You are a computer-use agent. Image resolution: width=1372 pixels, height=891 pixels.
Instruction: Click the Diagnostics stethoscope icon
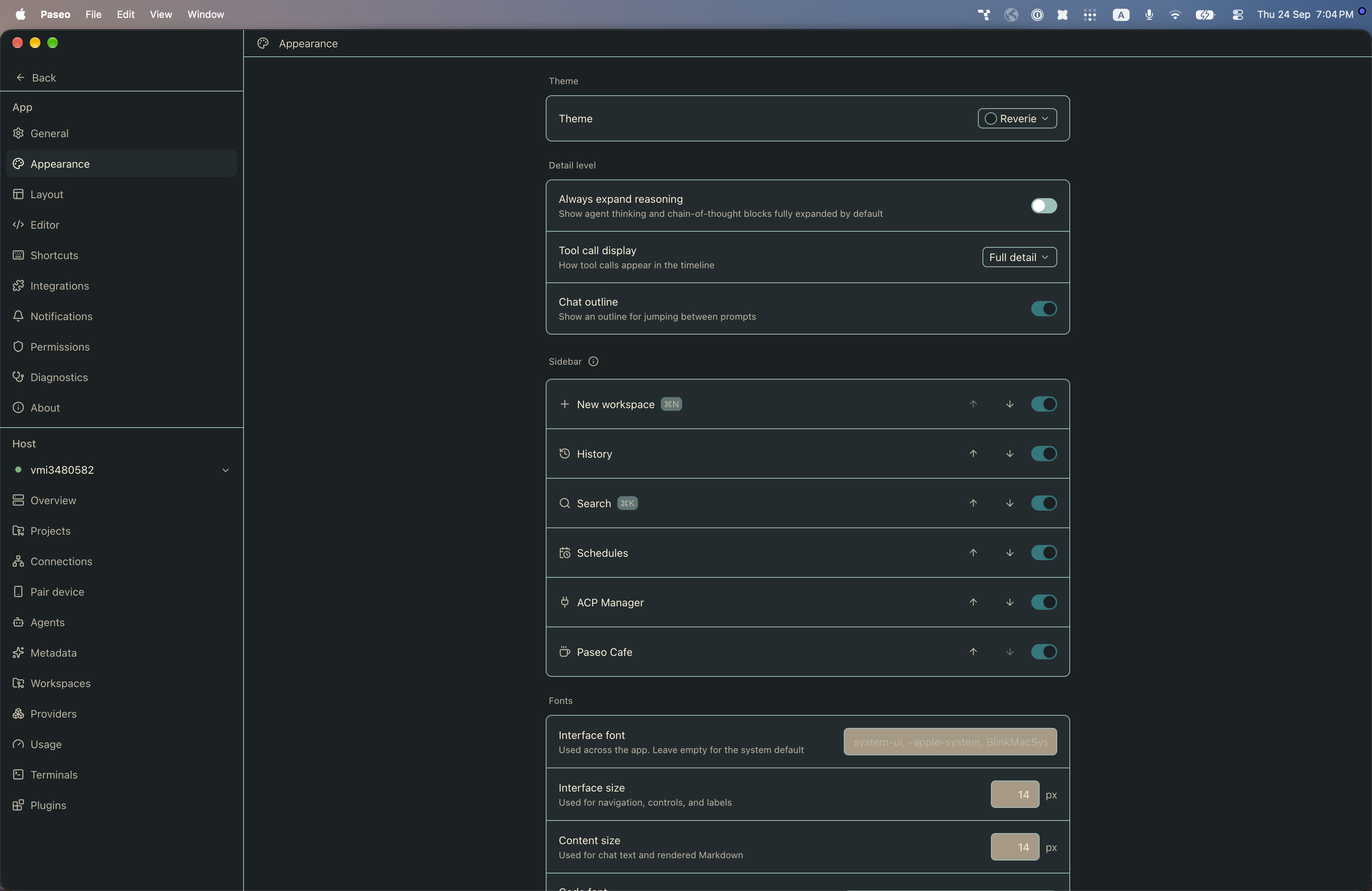(x=18, y=377)
